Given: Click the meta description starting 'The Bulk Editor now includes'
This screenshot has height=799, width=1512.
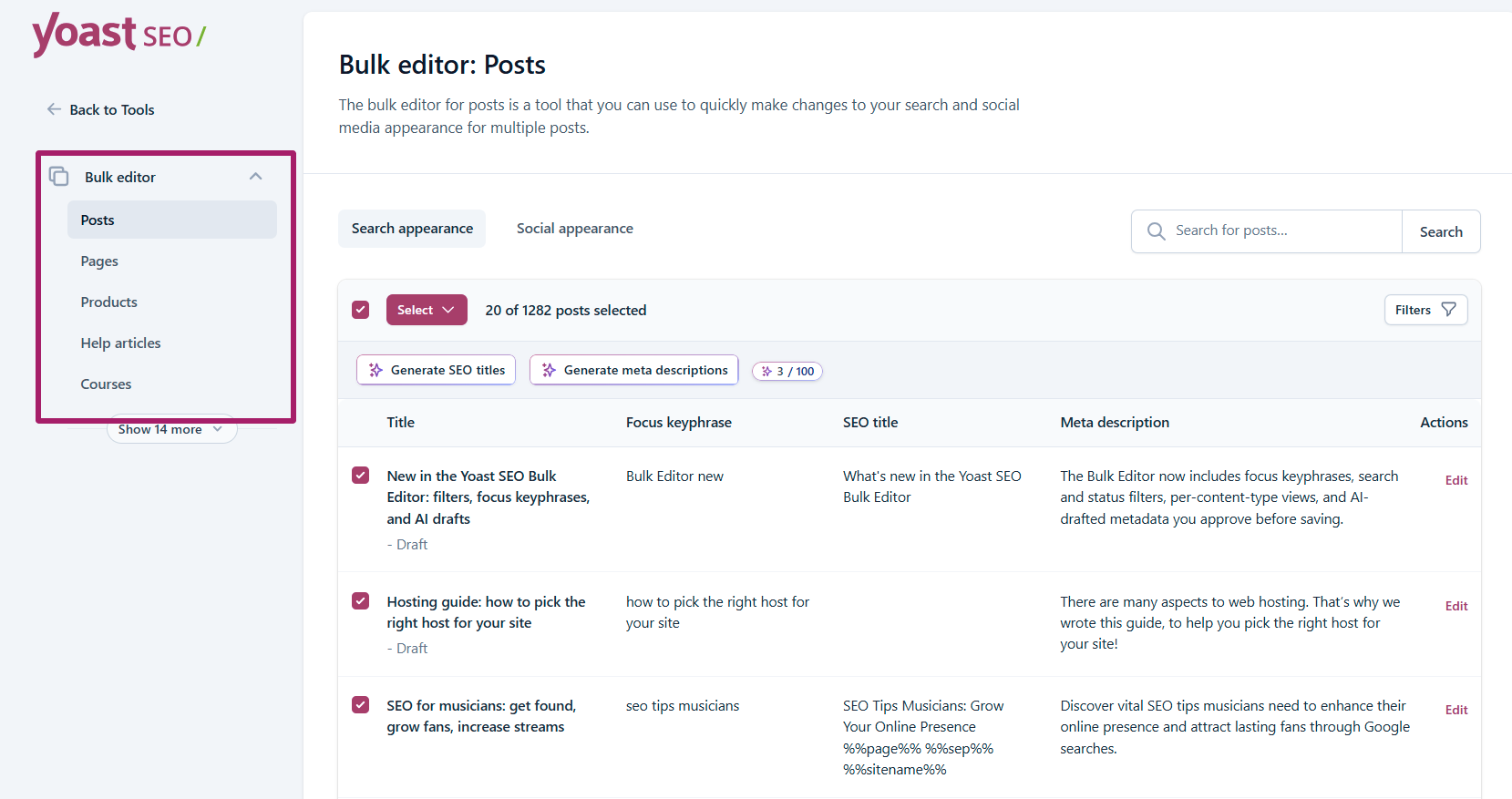Looking at the screenshot, I should tap(1229, 497).
